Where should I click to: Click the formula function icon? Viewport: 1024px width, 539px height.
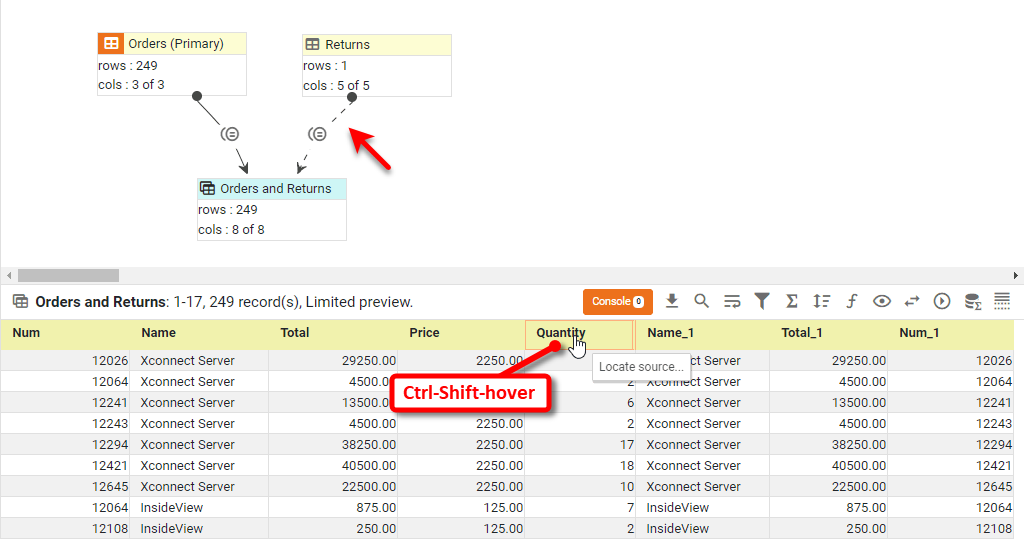(x=852, y=301)
